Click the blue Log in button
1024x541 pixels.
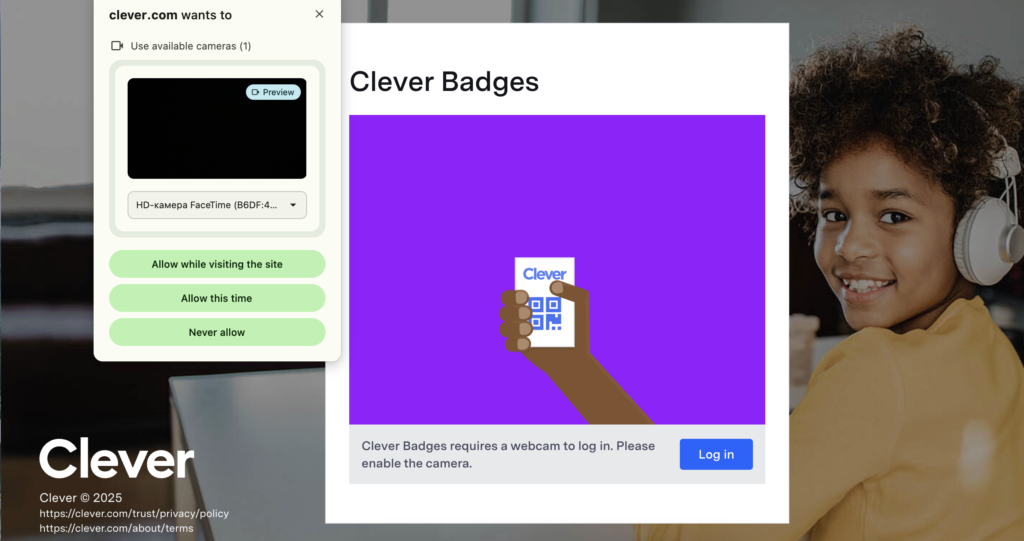pyautogui.click(x=716, y=454)
